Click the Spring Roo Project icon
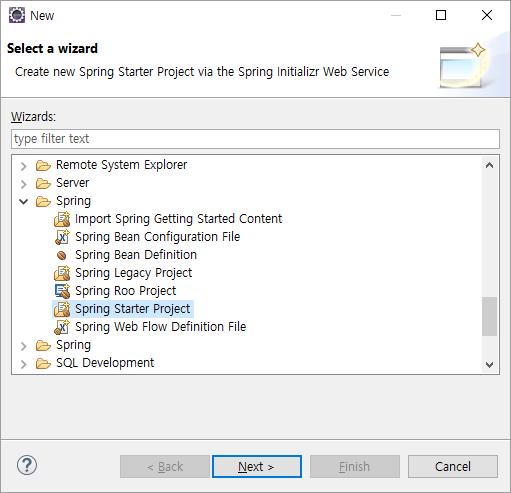The width and height of the screenshot is (511, 493). [x=62, y=291]
